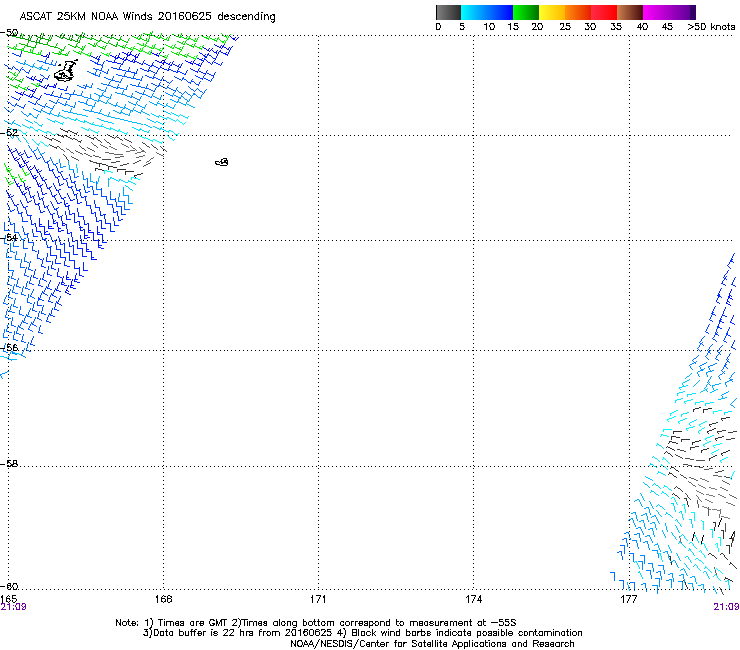
Task: Click the green 15-20 knots color band
Action: [526, 12]
